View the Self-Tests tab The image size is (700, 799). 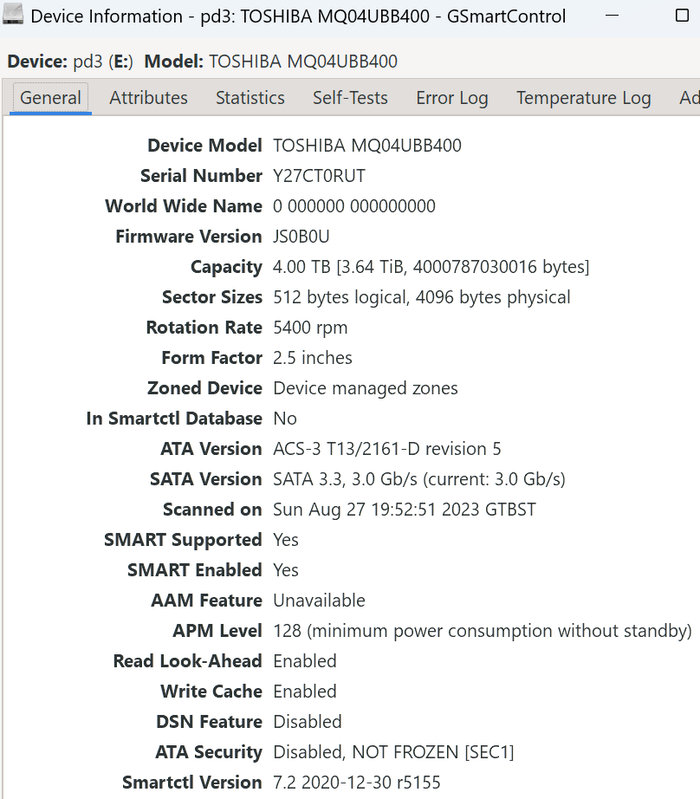pos(350,98)
